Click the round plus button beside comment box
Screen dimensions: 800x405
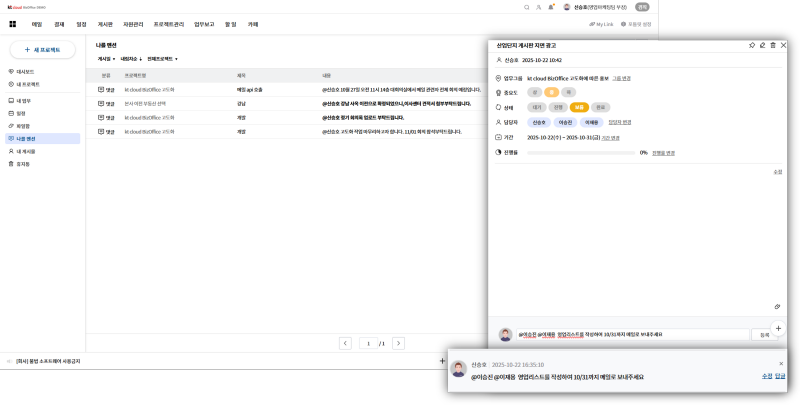coord(779,328)
